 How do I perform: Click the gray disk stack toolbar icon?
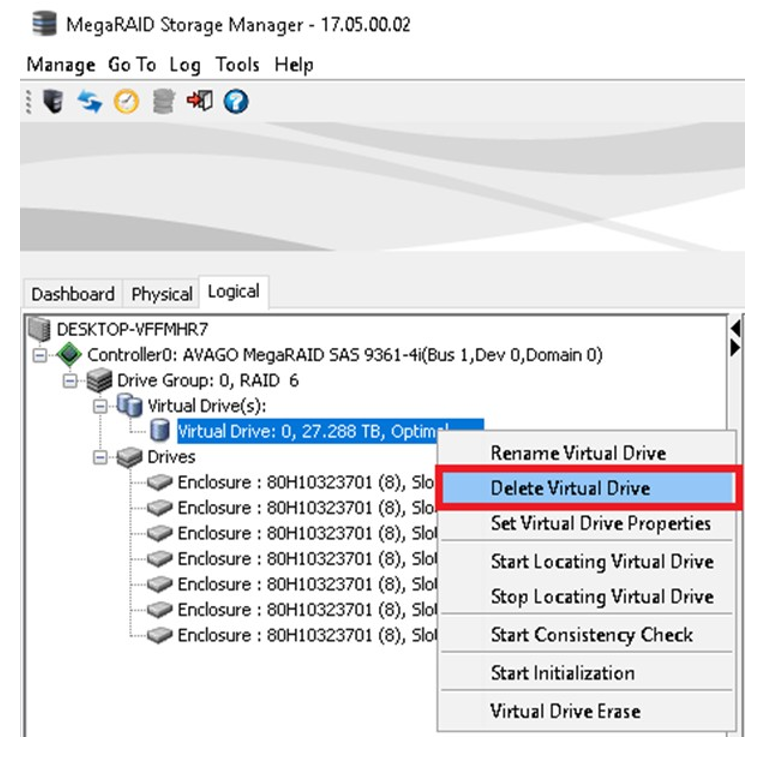point(163,102)
